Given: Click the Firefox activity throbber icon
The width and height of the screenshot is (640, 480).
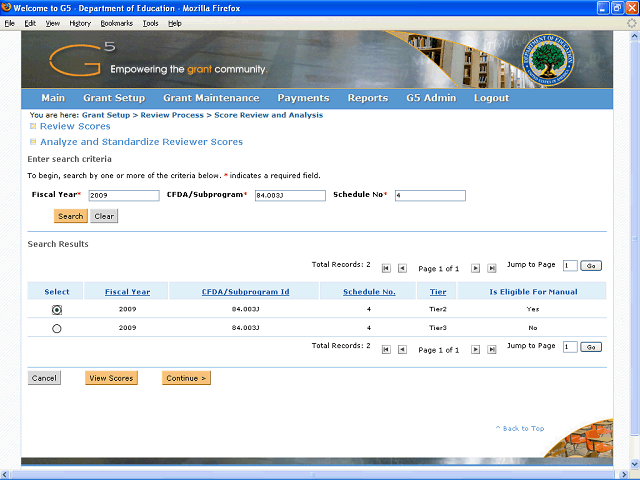Looking at the screenshot, I should (x=631, y=23).
